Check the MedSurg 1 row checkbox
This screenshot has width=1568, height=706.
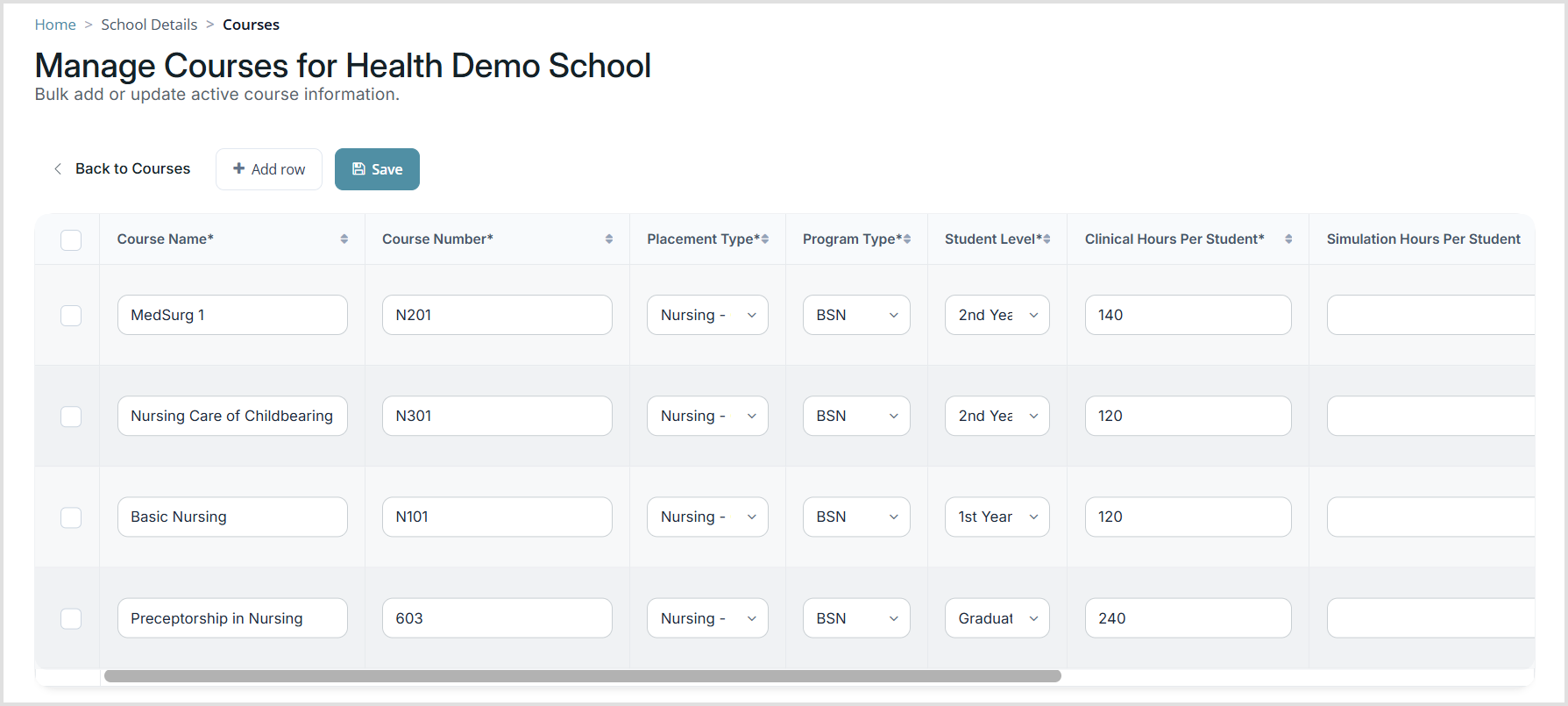[x=71, y=315]
